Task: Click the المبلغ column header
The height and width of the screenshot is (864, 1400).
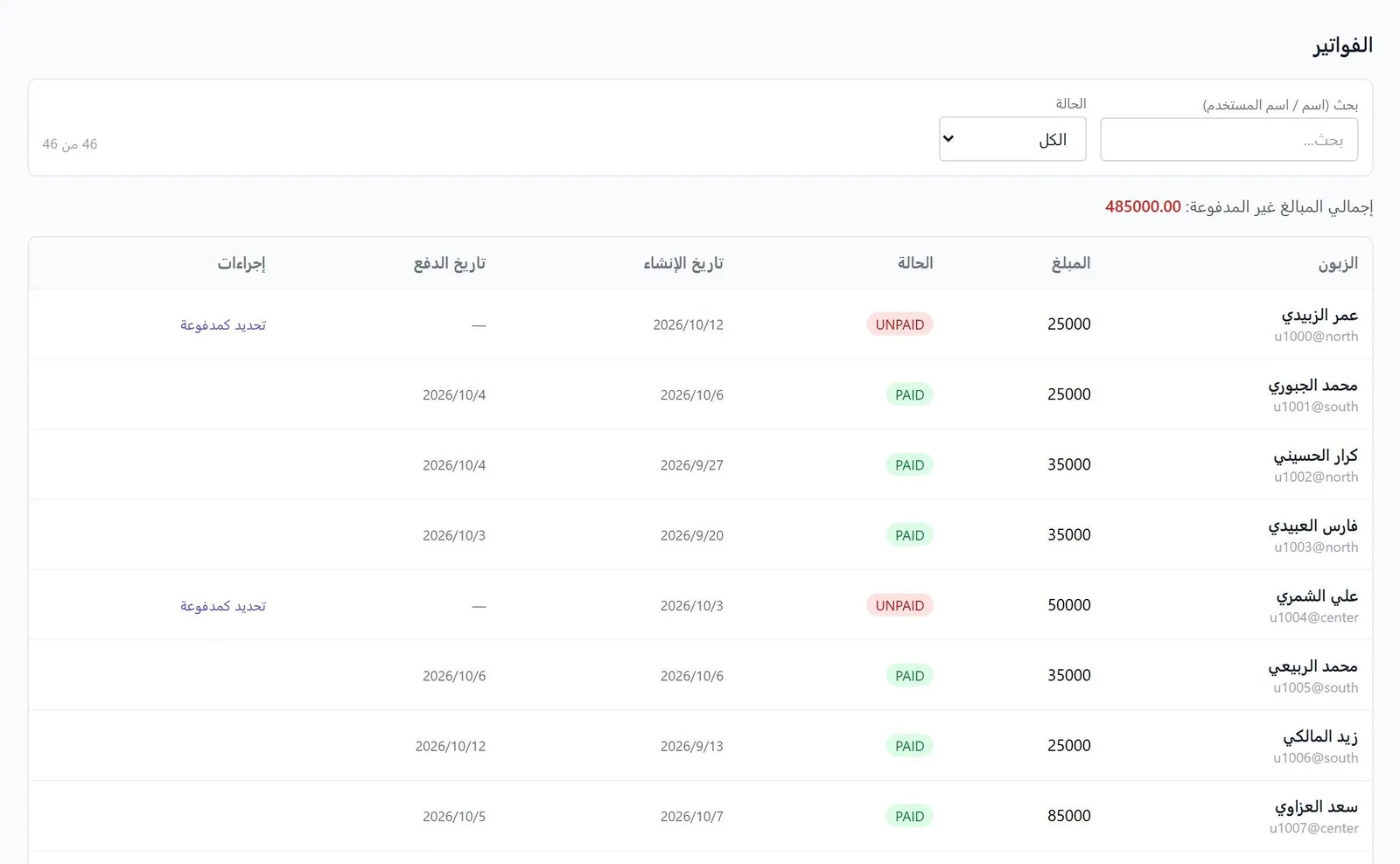Action: coord(1071,263)
